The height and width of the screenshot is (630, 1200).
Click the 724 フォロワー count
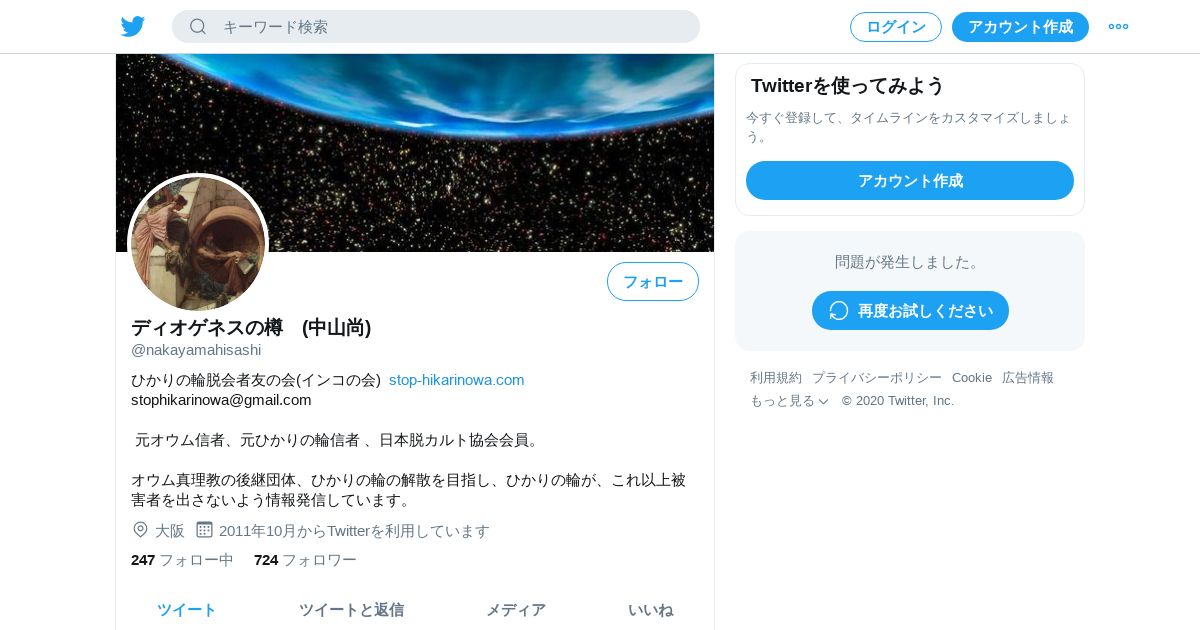coord(305,560)
